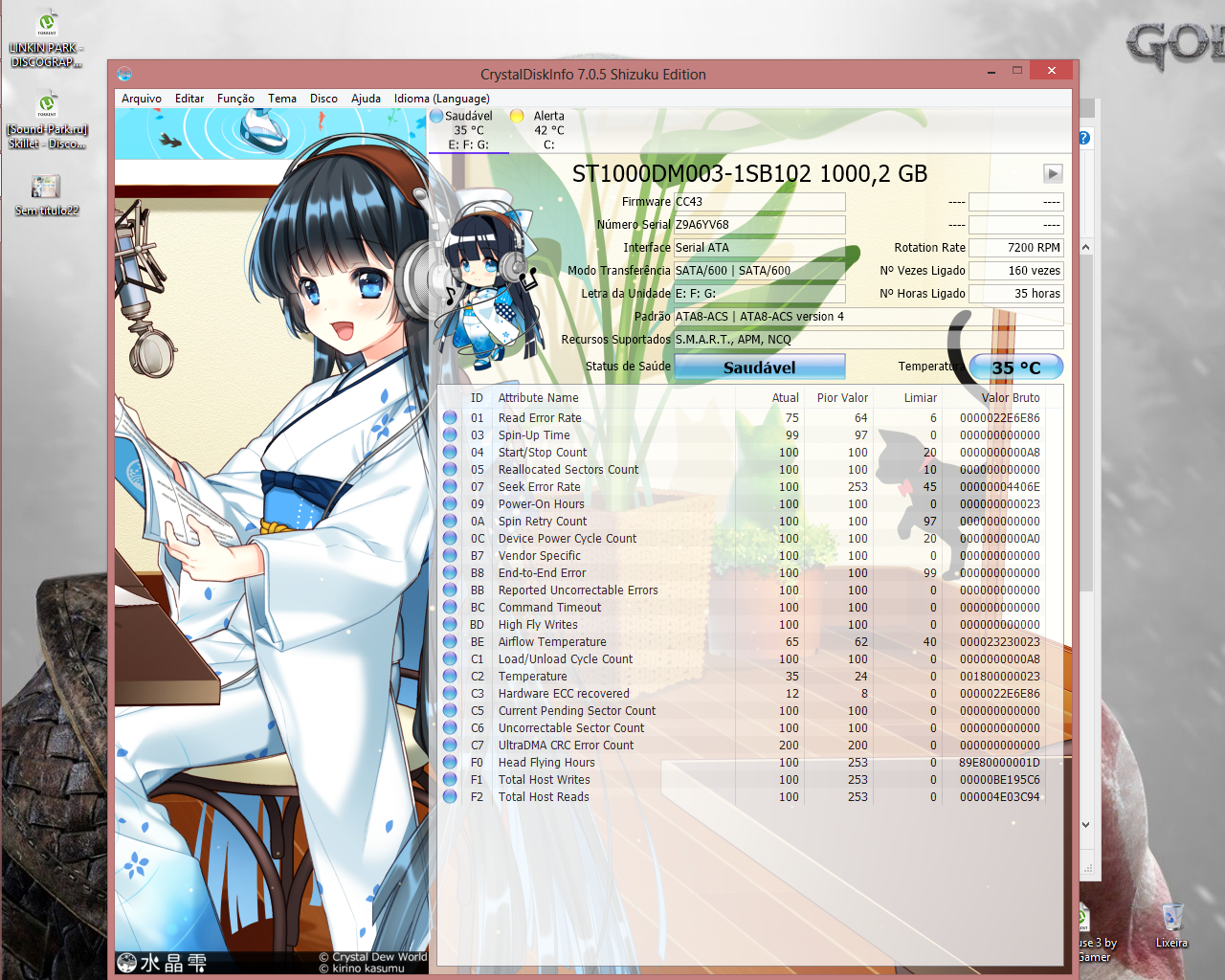The height and width of the screenshot is (980, 1225).
Task: Open the Editar menu
Action: (x=189, y=99)
